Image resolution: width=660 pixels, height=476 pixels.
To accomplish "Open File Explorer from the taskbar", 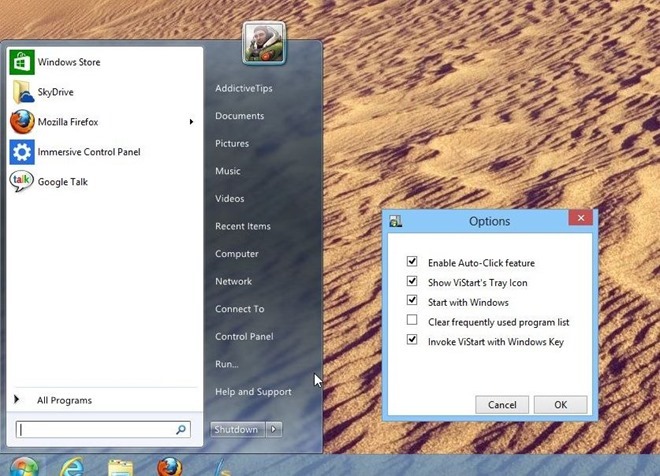I will pos(120,468).
